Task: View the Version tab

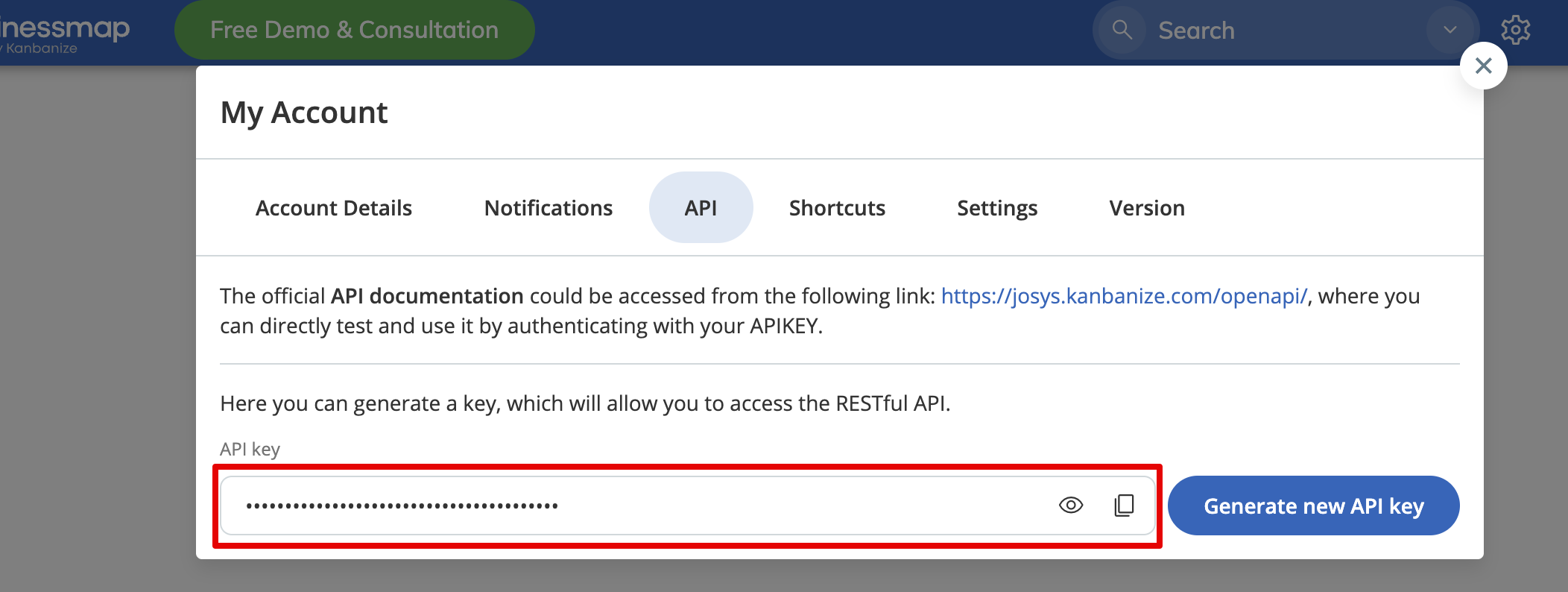Action: [1146, 208]
